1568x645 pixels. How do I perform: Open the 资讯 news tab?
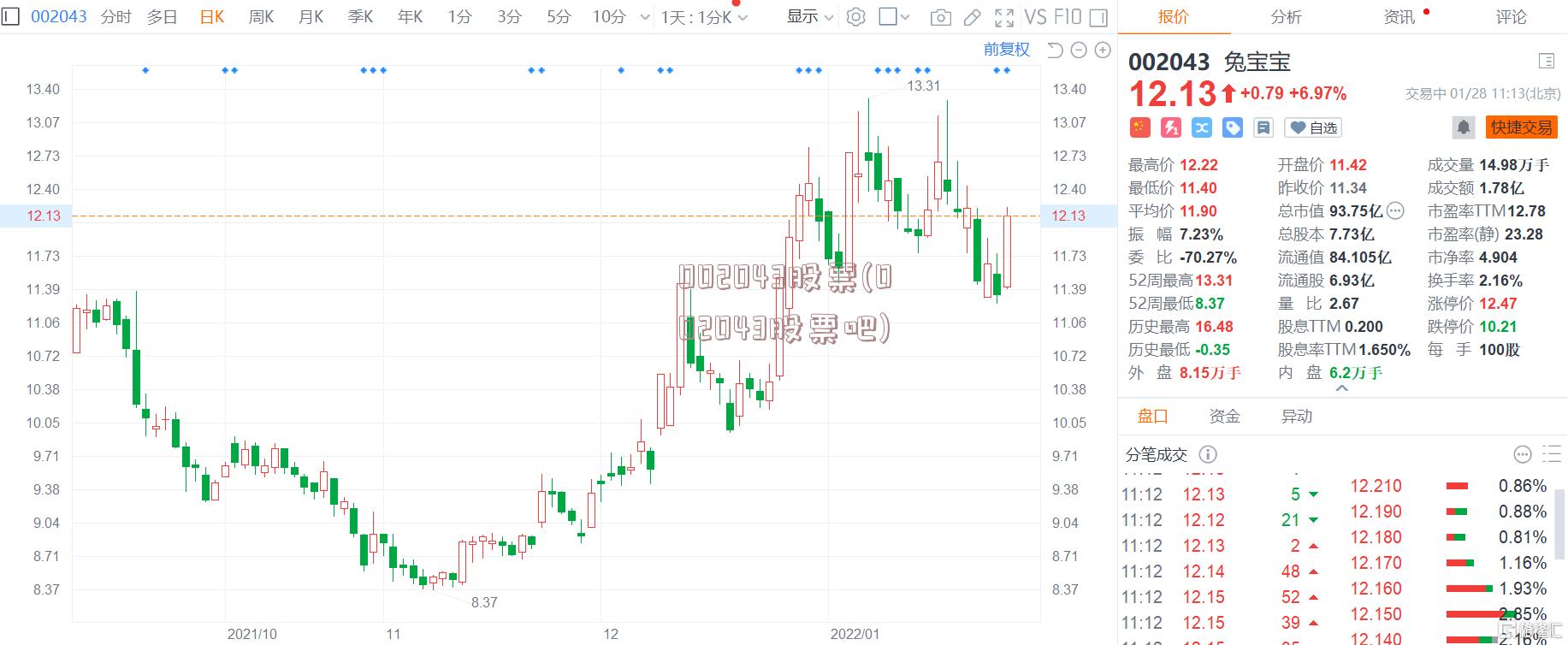pos(1399,16)
